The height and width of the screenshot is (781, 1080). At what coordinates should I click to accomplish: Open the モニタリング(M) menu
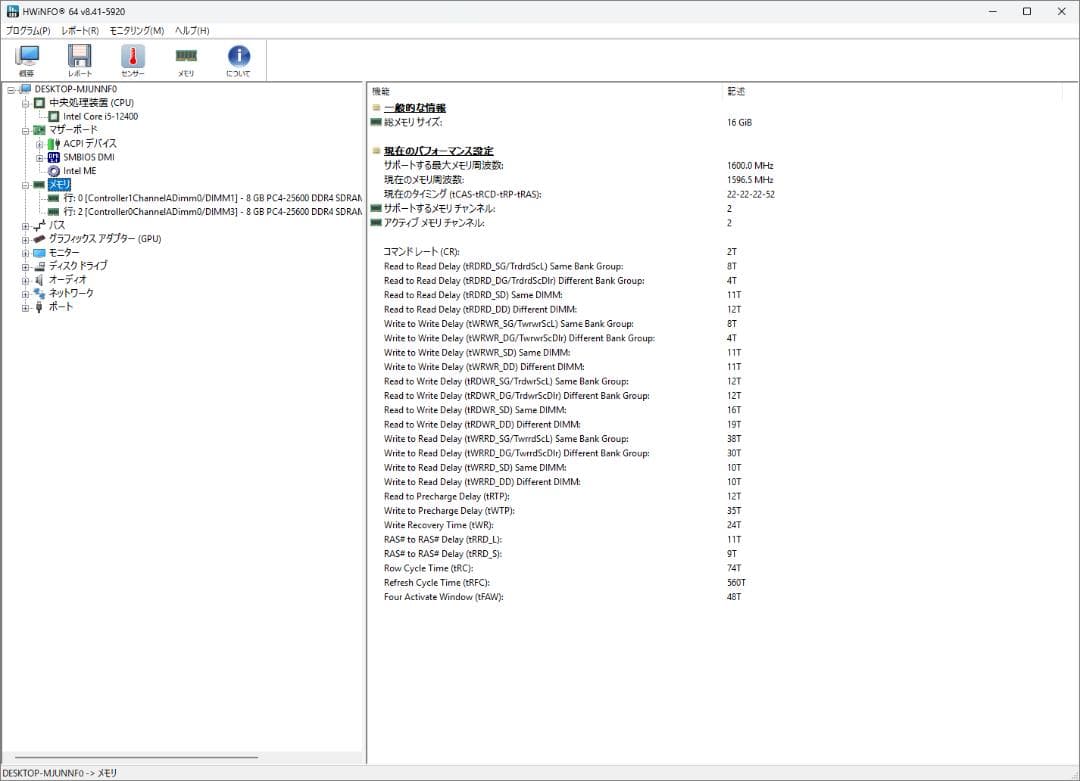pyautogui.click(x=136, y=31)
